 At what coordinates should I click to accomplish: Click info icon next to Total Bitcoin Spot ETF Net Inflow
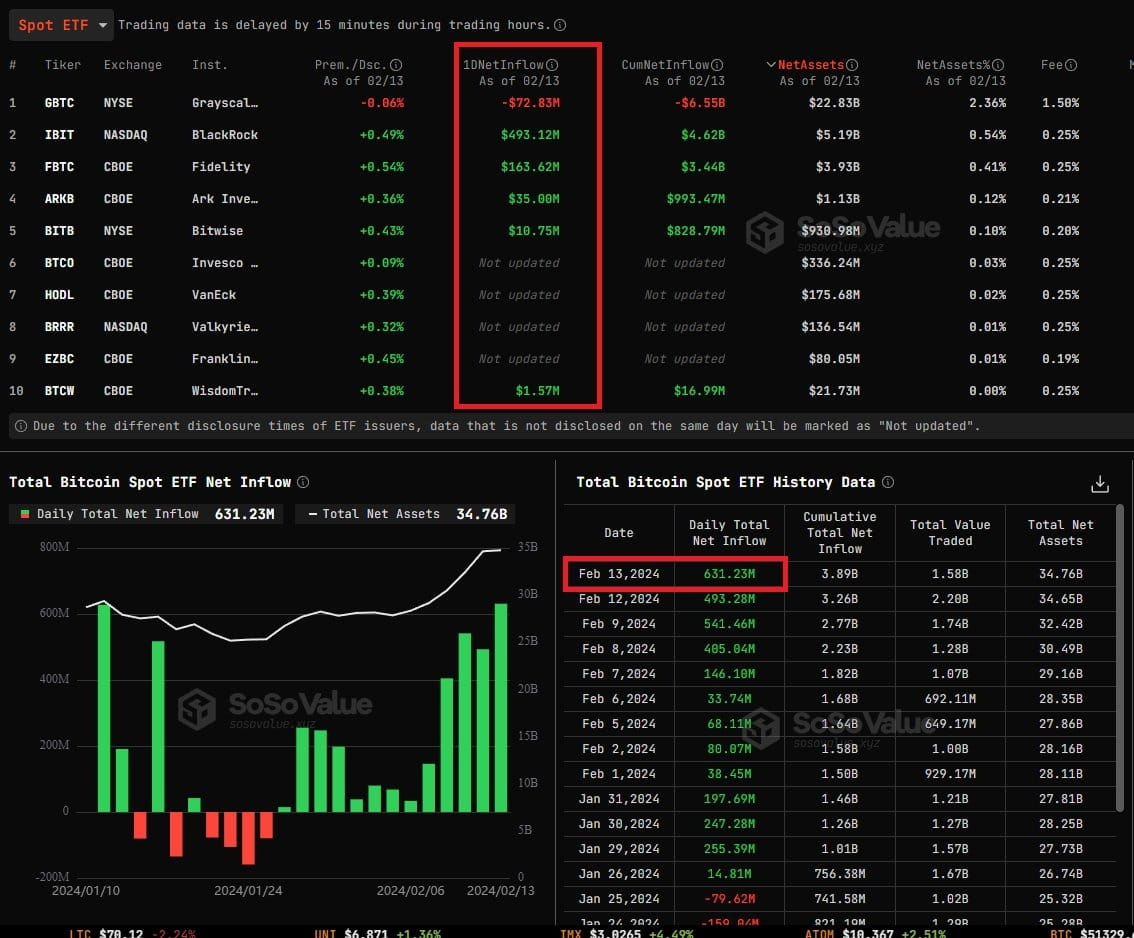(x=302, y=481)
